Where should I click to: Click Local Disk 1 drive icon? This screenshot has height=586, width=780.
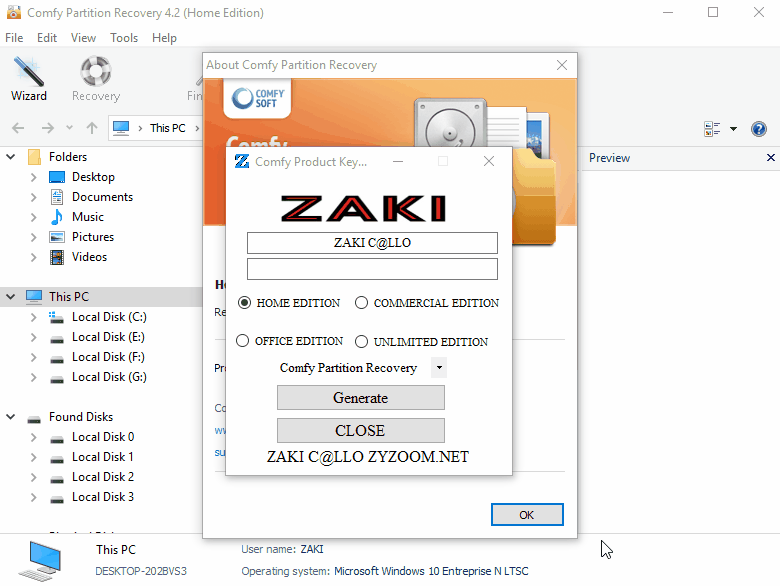57,460
